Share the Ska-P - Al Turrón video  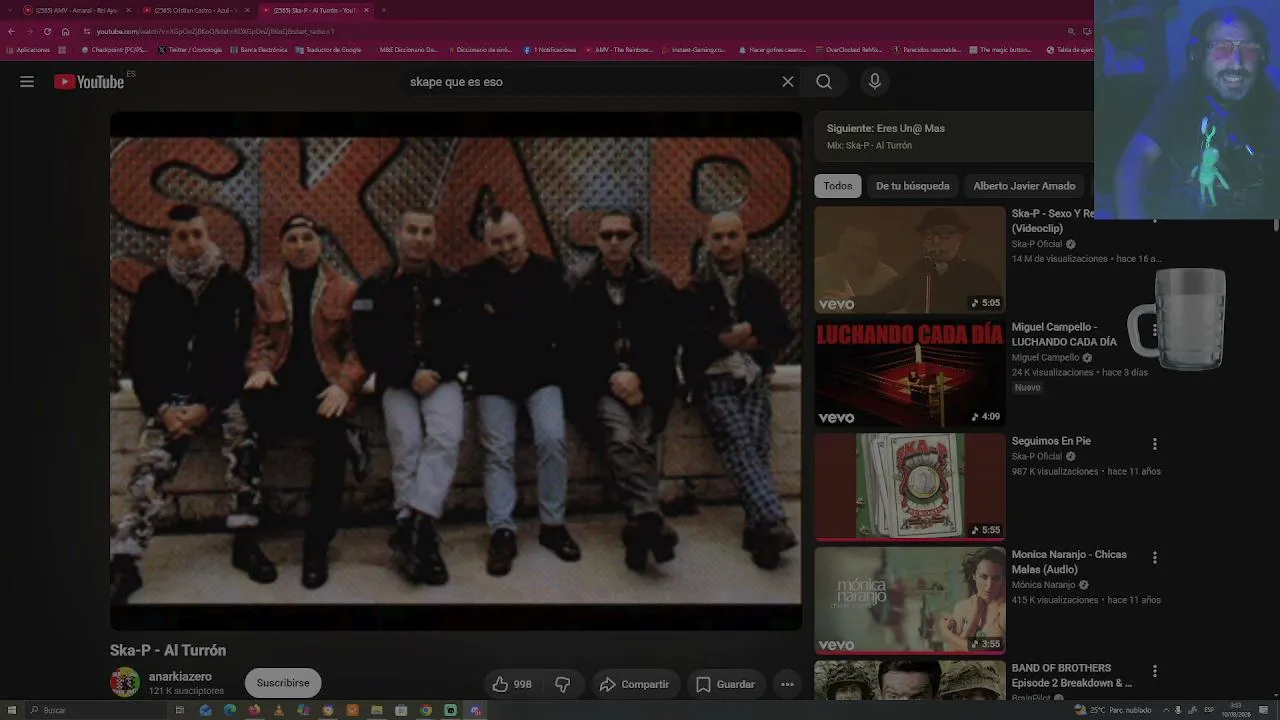(634, 684)
